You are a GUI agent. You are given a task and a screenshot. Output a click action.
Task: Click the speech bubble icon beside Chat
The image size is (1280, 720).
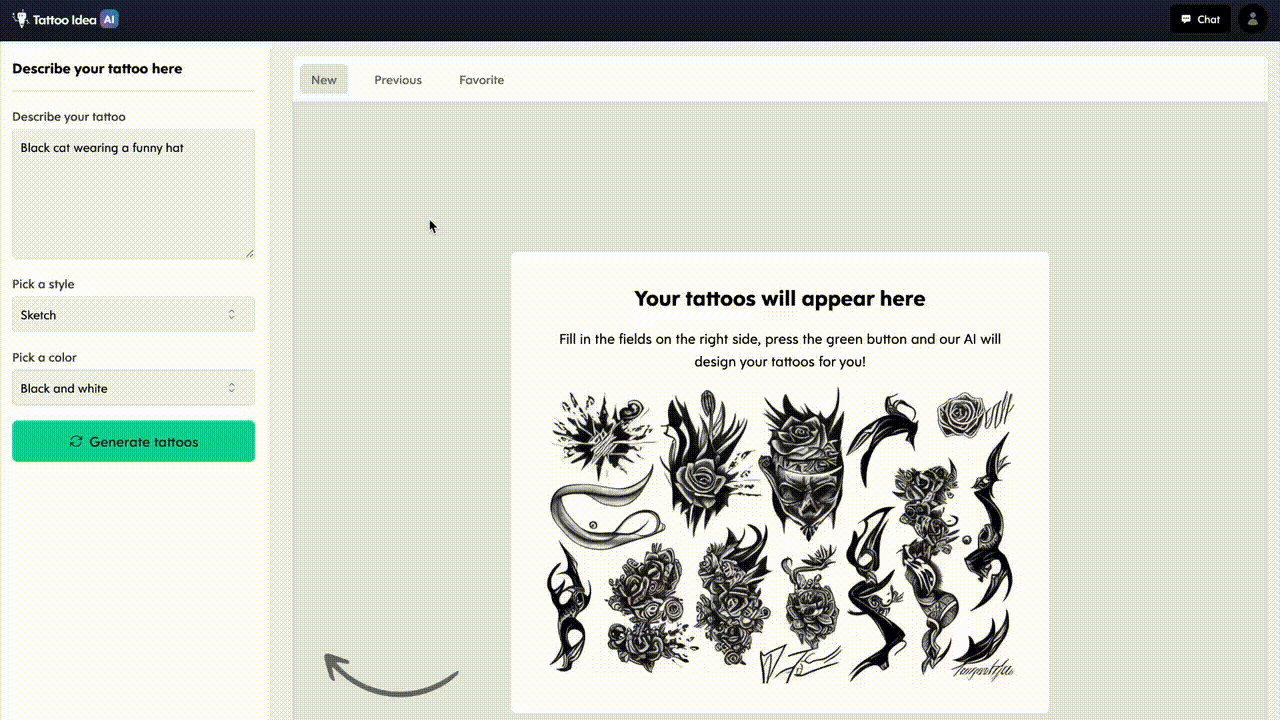pos(1185,19)
